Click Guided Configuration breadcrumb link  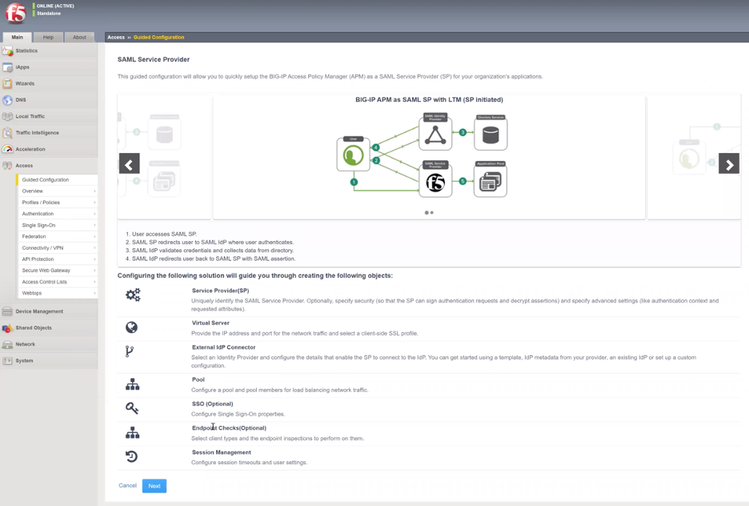pos(159,37)
